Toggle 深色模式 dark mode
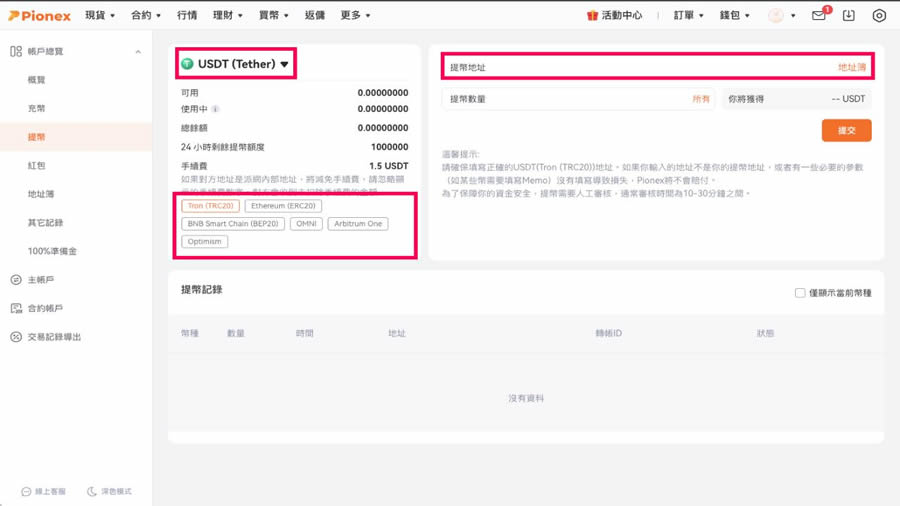 pos(109,491)
